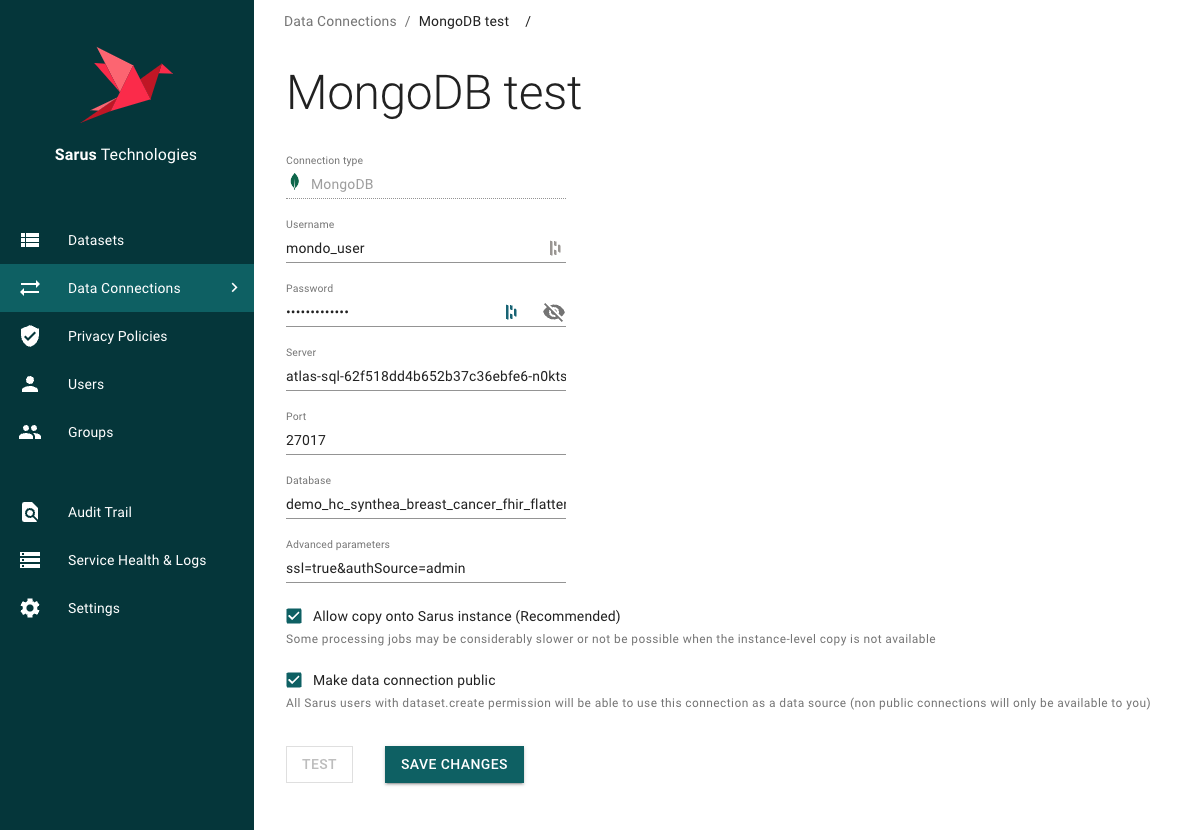The width and height of the screenshot is (1202, 830).
Task: Click the Datasets list icon
Action: click(x=30, y=240)
